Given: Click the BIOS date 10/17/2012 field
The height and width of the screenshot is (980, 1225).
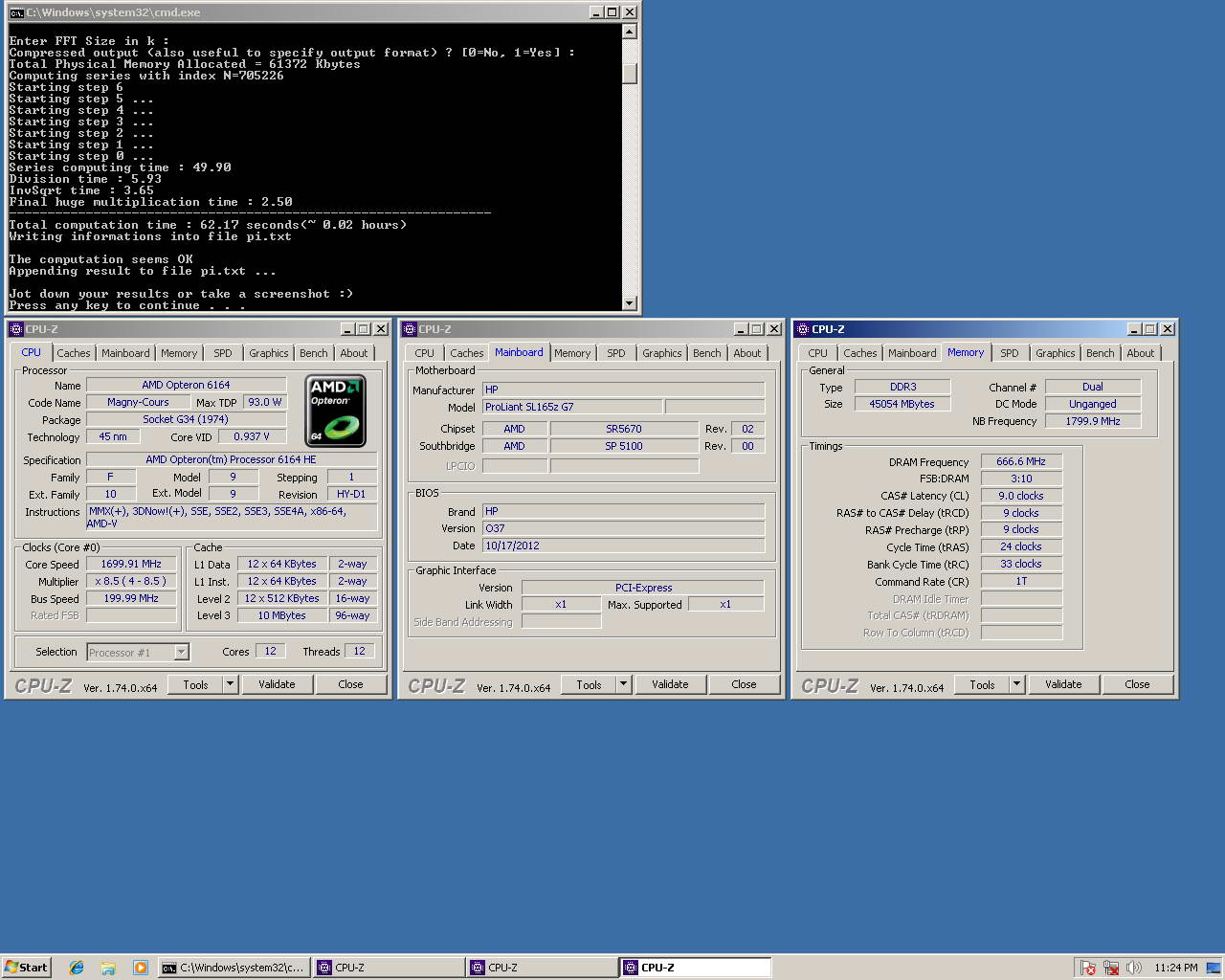Looking at the screenshot, I should (x=624, y=546).
